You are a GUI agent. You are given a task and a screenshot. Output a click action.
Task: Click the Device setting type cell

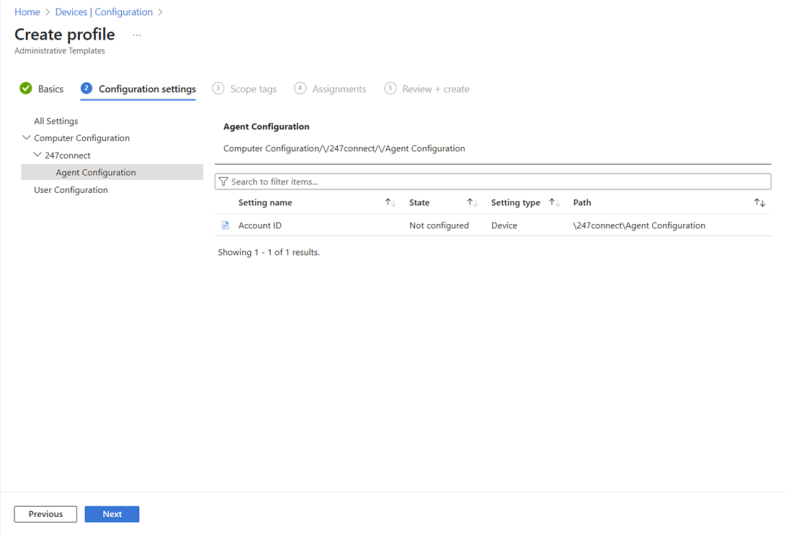point(504,226)
